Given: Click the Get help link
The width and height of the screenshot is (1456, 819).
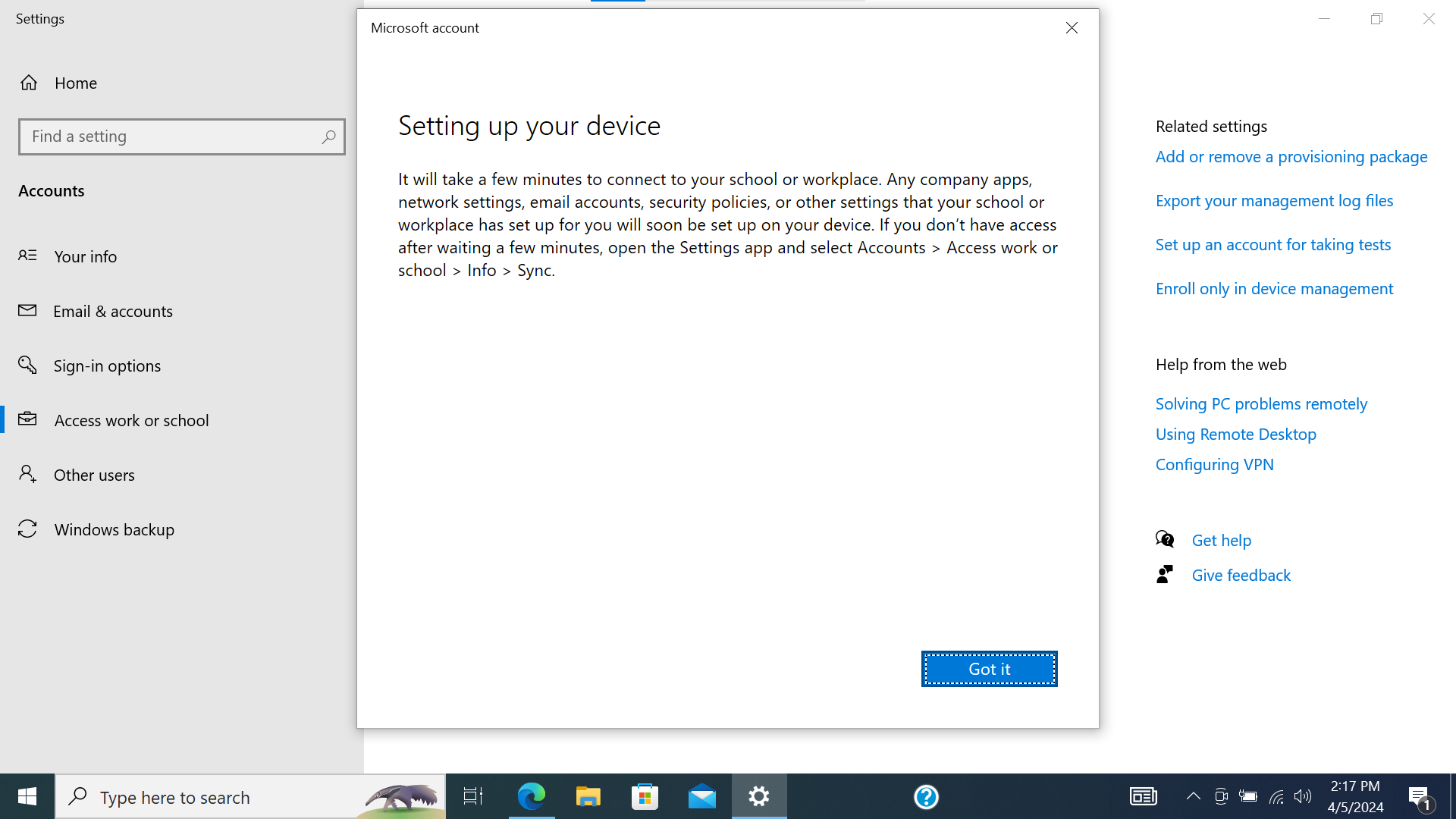Looking at the screenshot, I should pyautogui.click(x=1221, y=541).
